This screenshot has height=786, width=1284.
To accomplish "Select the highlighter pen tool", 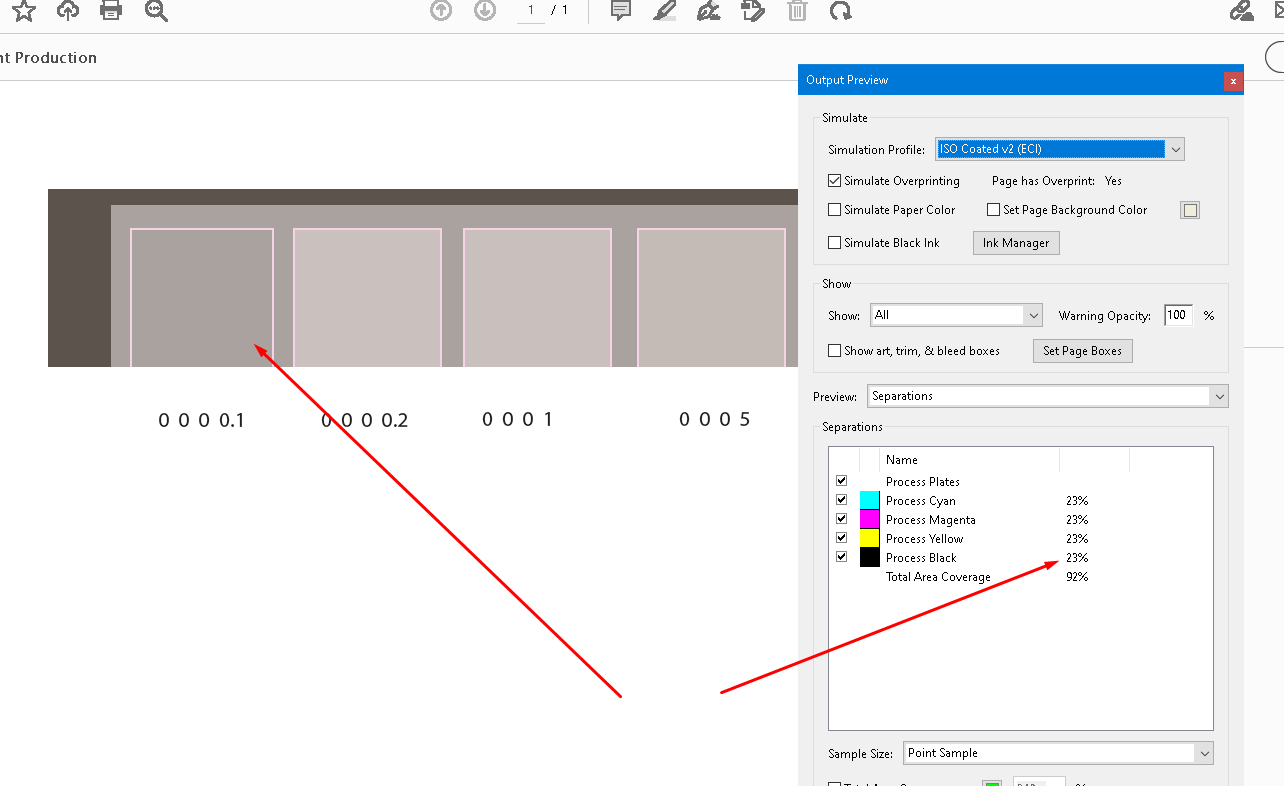I will 664,11.
